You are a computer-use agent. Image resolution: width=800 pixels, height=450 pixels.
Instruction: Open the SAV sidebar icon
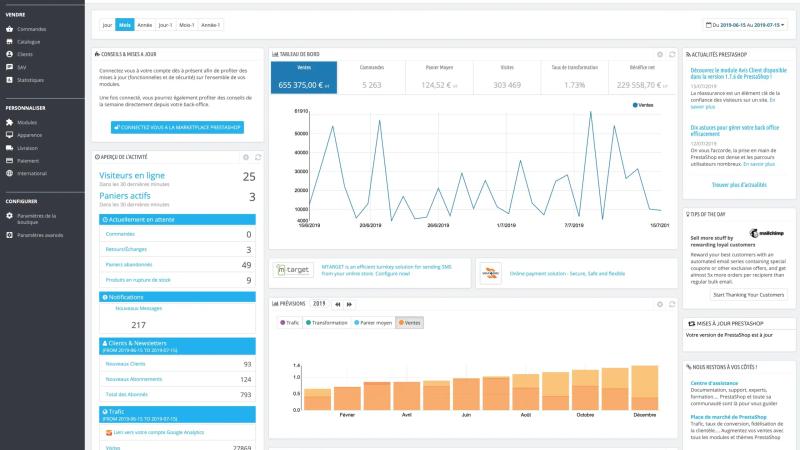[9, 67]
